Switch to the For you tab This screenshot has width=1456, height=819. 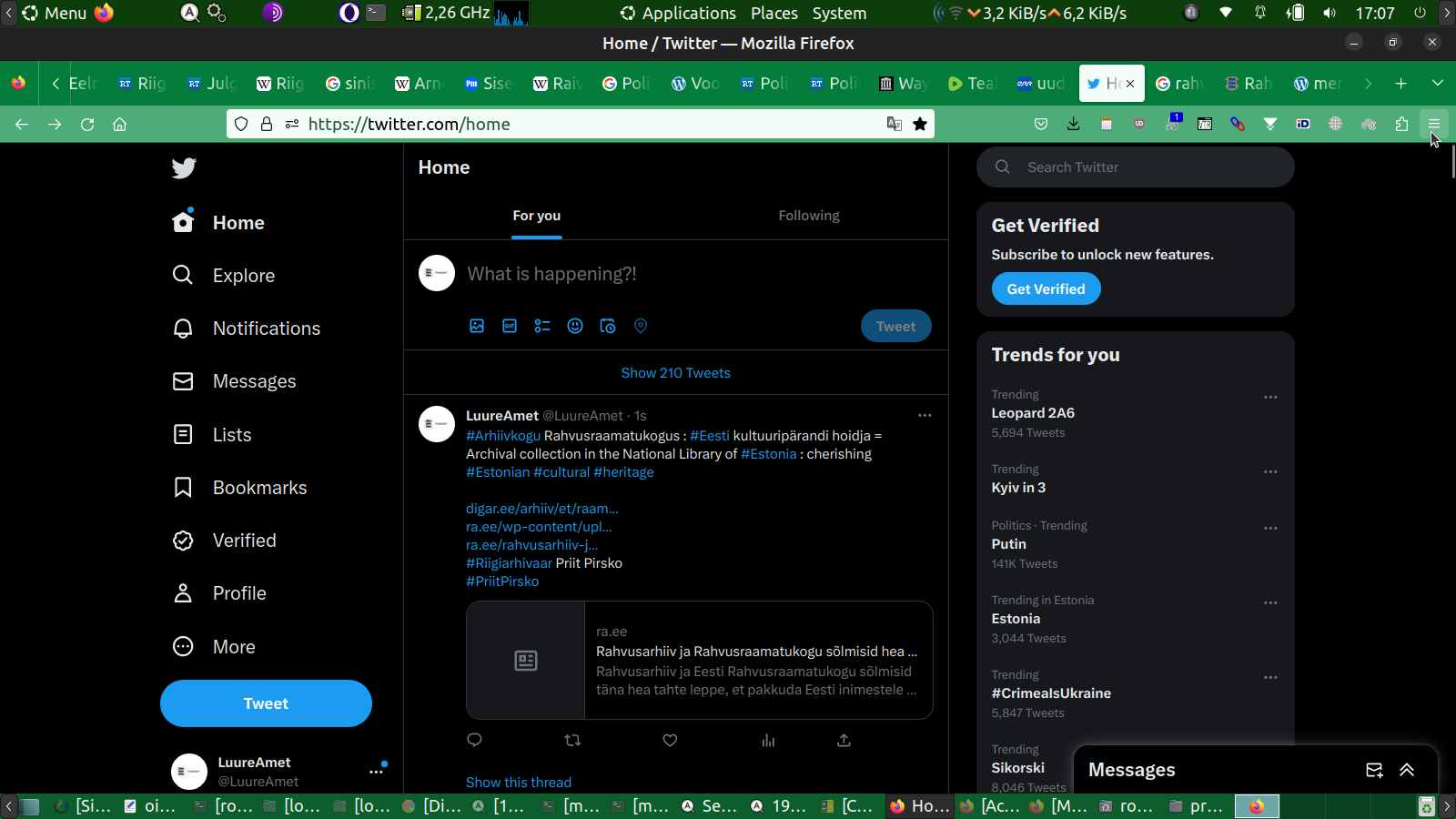pos(537,216)
